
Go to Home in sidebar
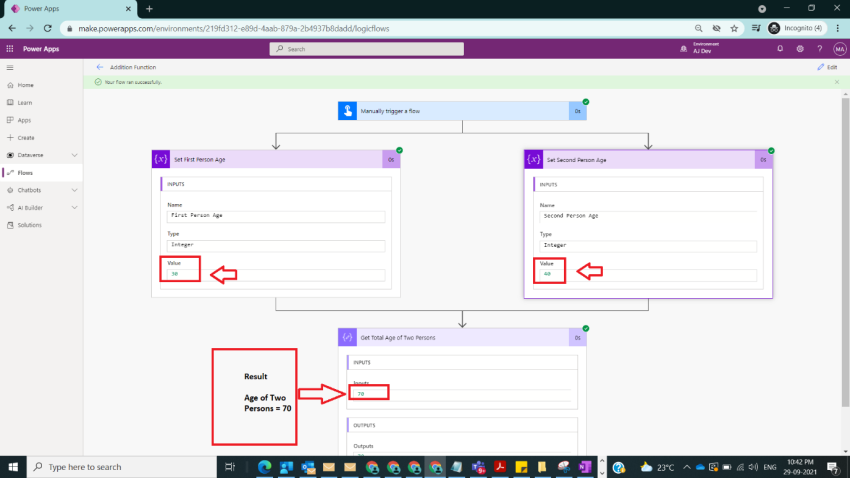tap(25, 85)
